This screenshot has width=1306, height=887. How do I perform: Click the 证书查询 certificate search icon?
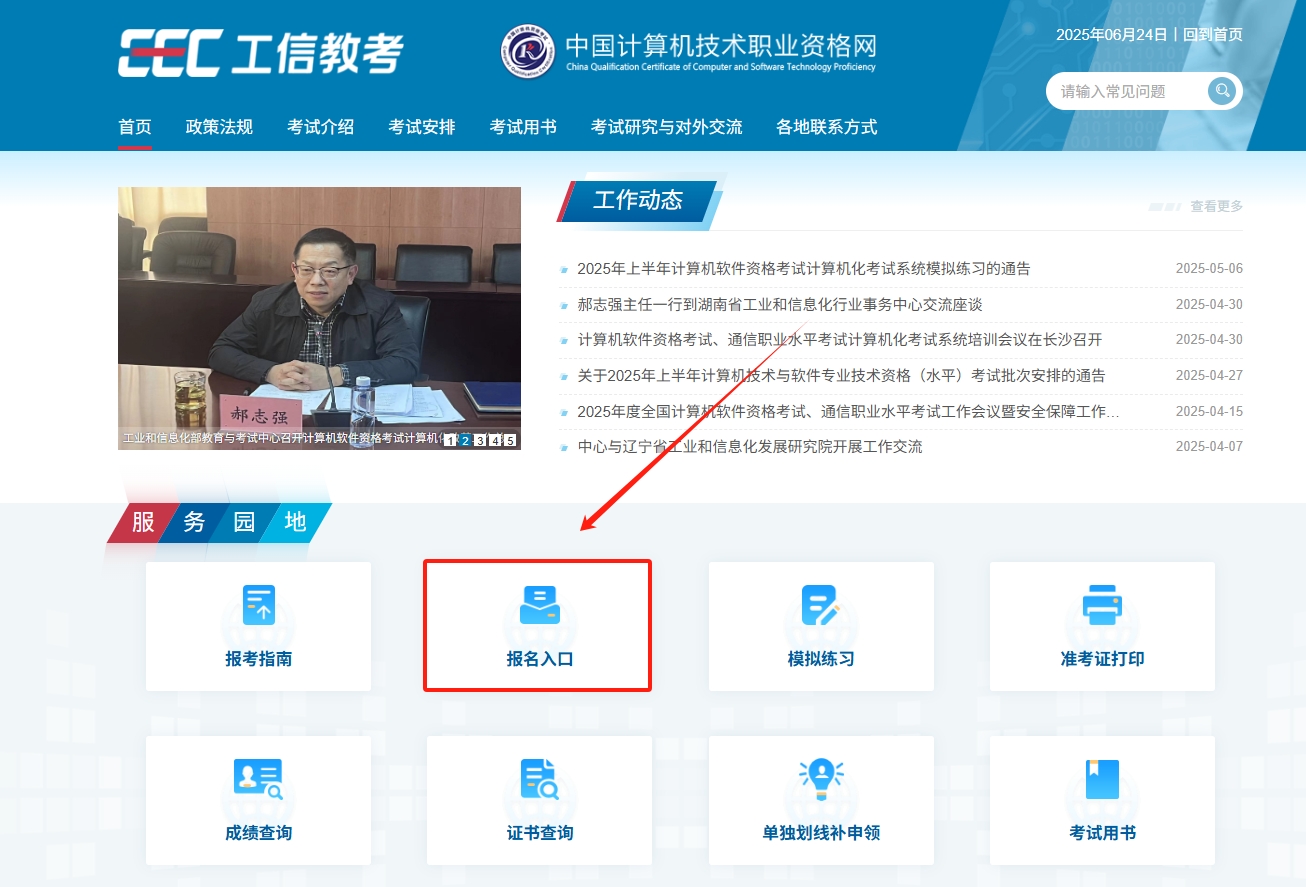pos(539,780)
